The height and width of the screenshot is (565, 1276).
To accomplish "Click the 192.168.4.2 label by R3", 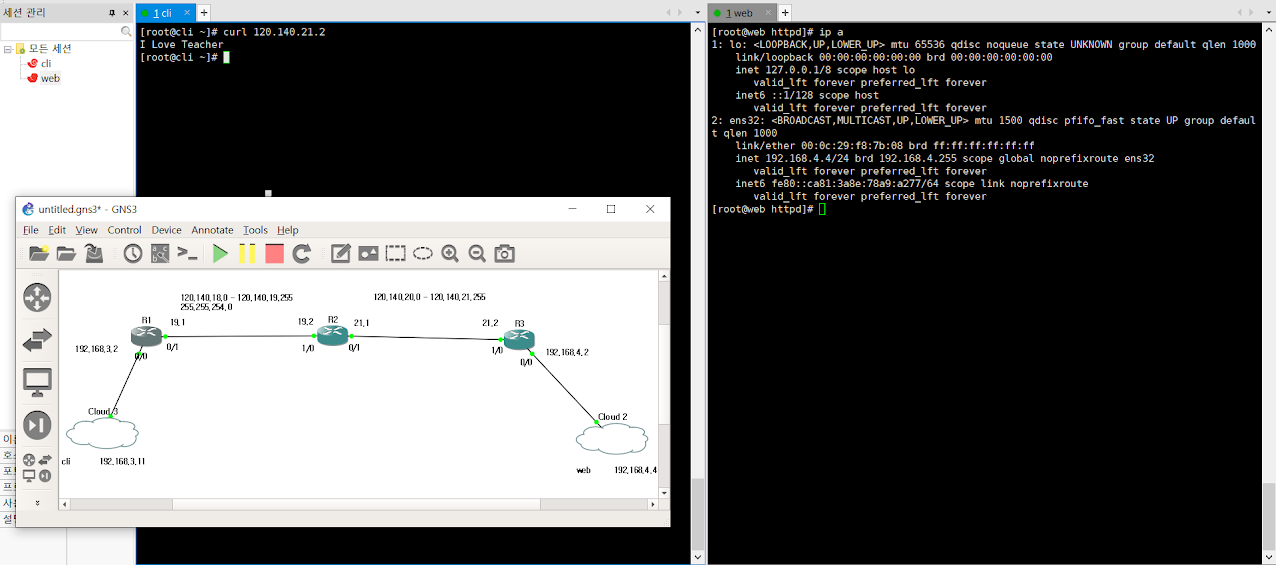I will 567,352.
